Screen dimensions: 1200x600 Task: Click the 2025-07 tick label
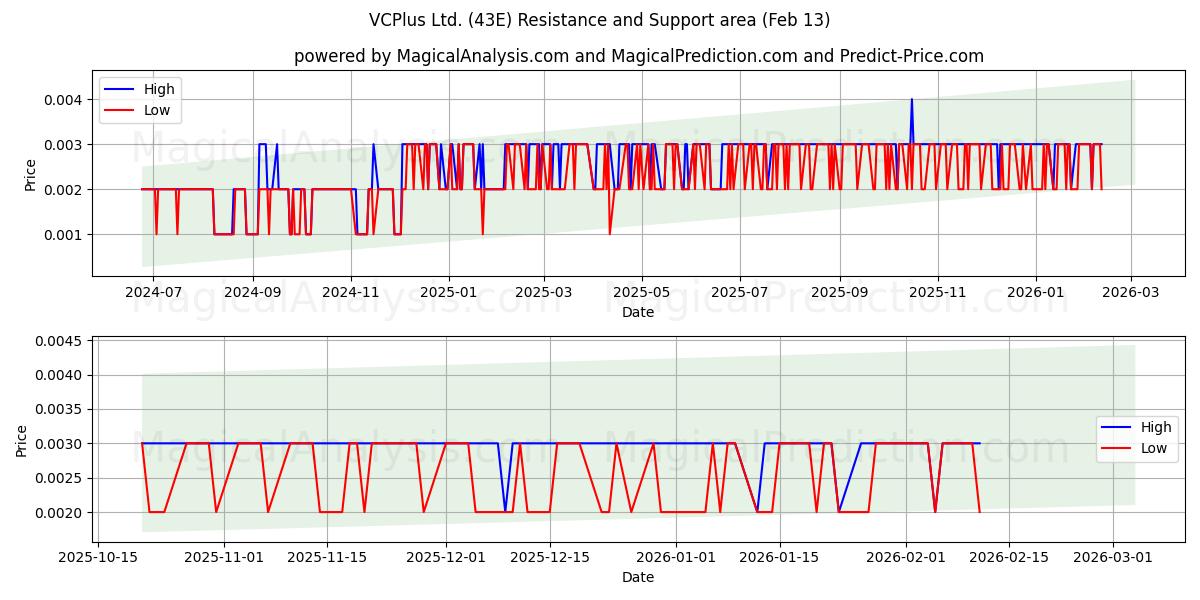739,293
